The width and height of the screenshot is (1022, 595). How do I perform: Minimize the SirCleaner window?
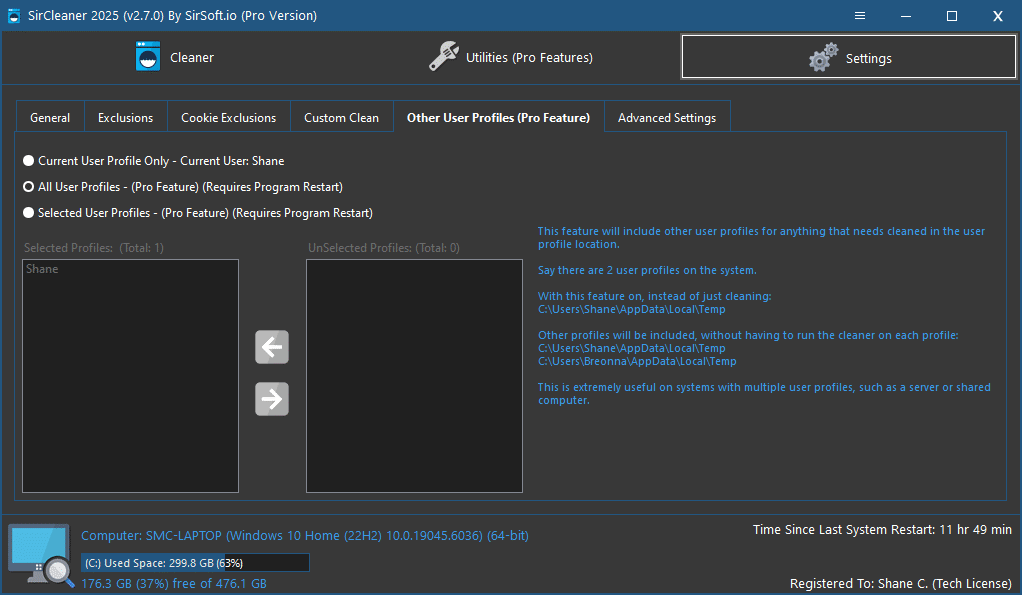click(x=905, y=16)
